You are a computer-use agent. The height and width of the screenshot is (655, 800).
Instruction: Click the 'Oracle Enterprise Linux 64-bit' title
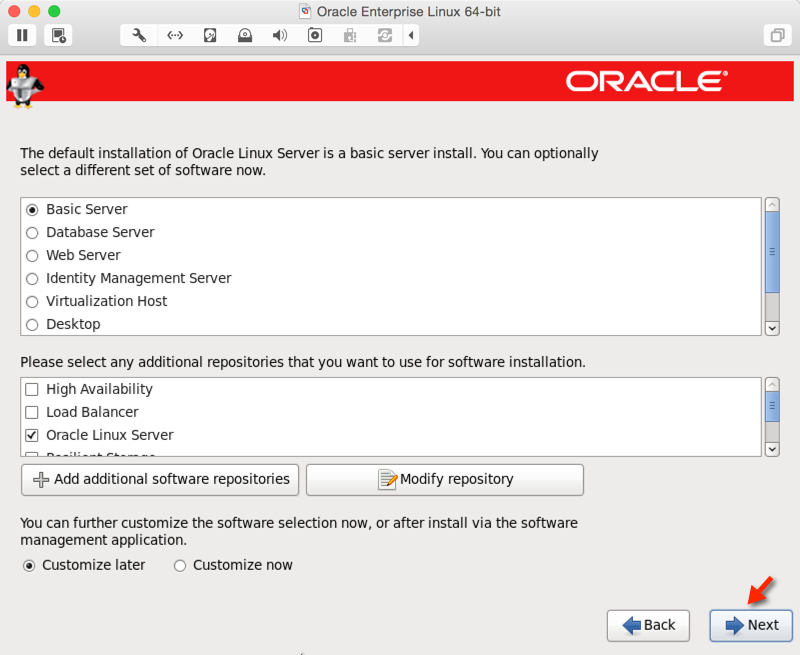coord(409,11)
